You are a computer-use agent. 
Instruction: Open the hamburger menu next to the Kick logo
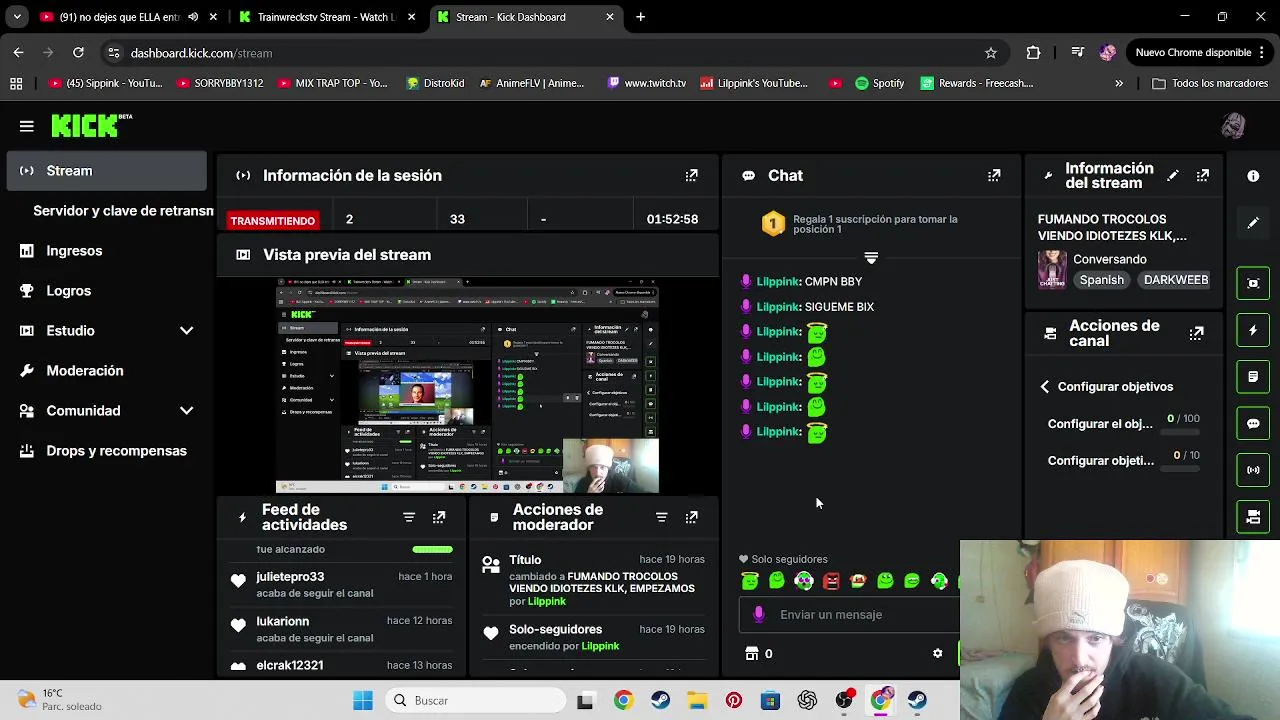27,126
